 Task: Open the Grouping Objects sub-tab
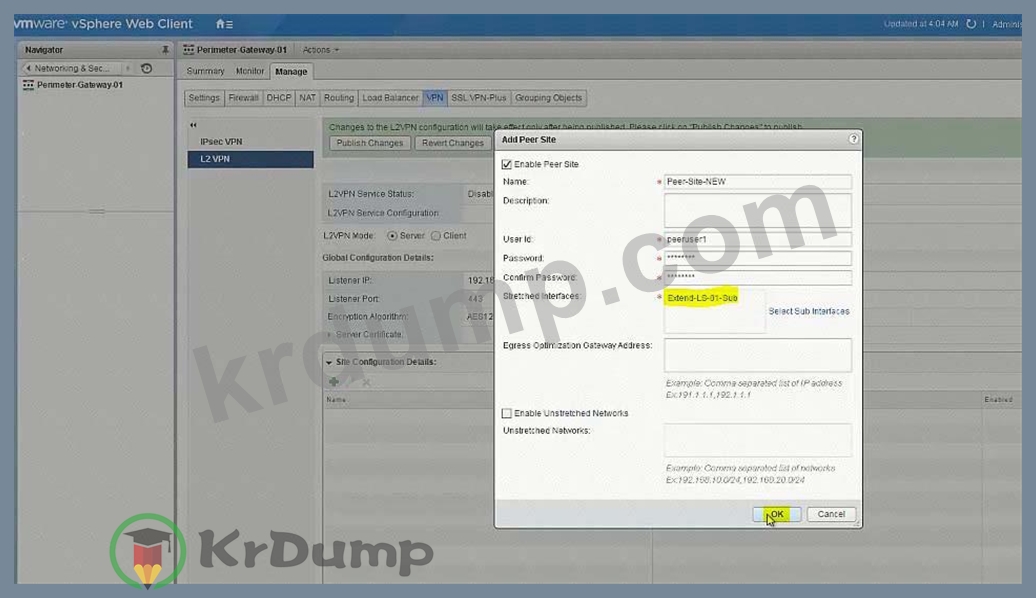pyautogui.click(x=548, y=98)
